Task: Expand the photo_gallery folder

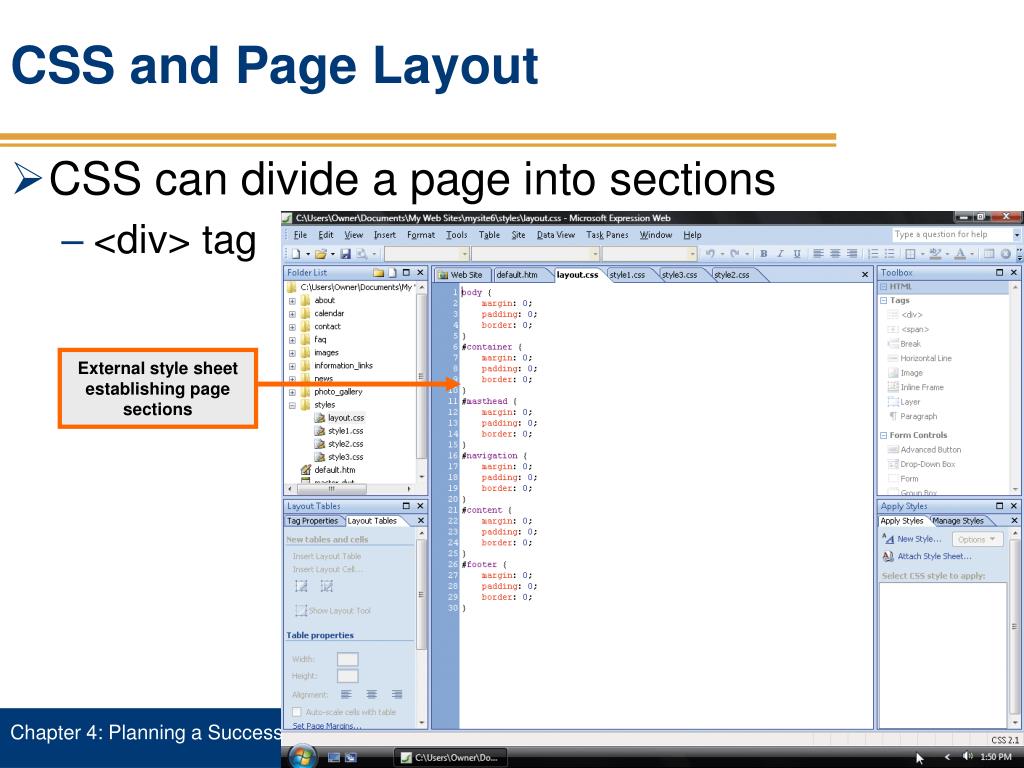Action: (293, 392)
